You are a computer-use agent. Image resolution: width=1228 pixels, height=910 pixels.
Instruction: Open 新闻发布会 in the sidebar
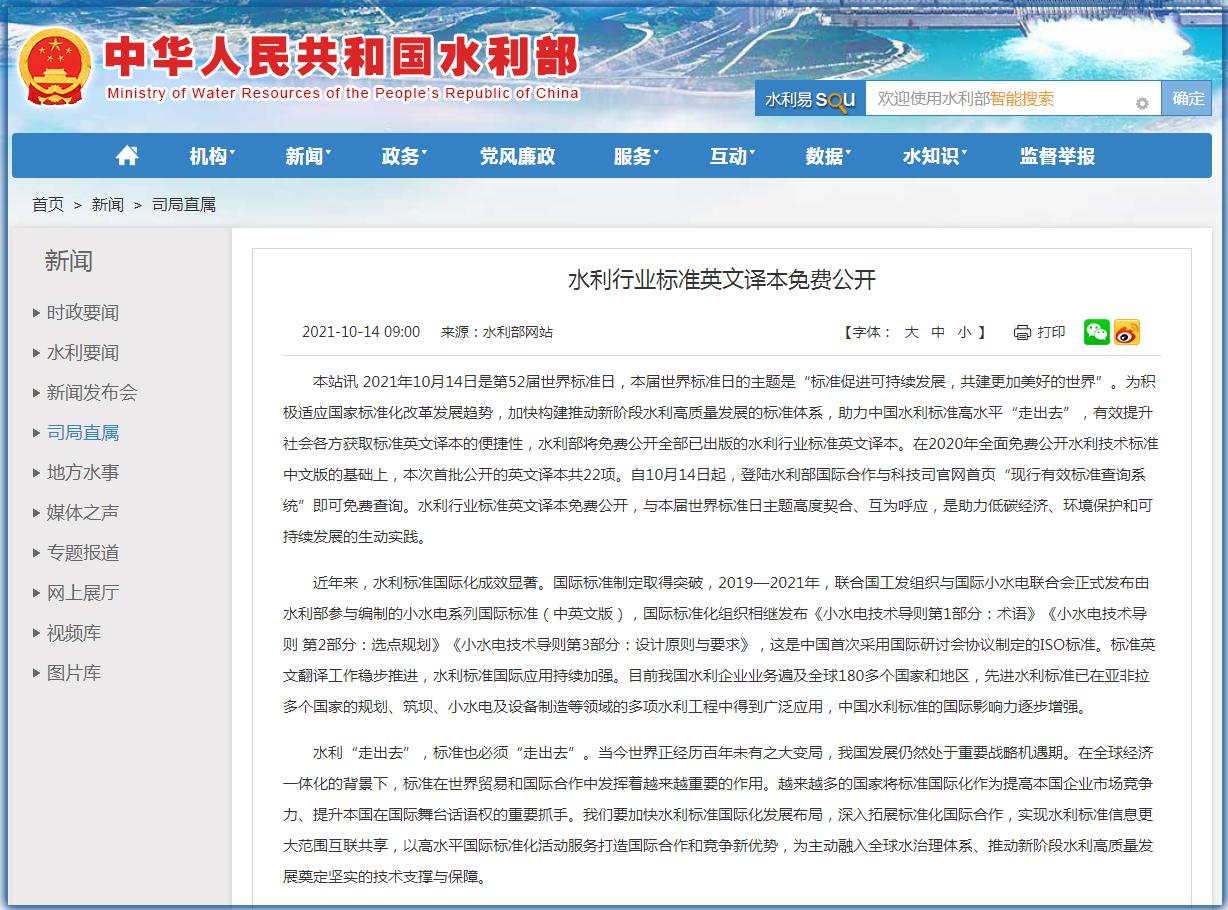tap(92, 392)
